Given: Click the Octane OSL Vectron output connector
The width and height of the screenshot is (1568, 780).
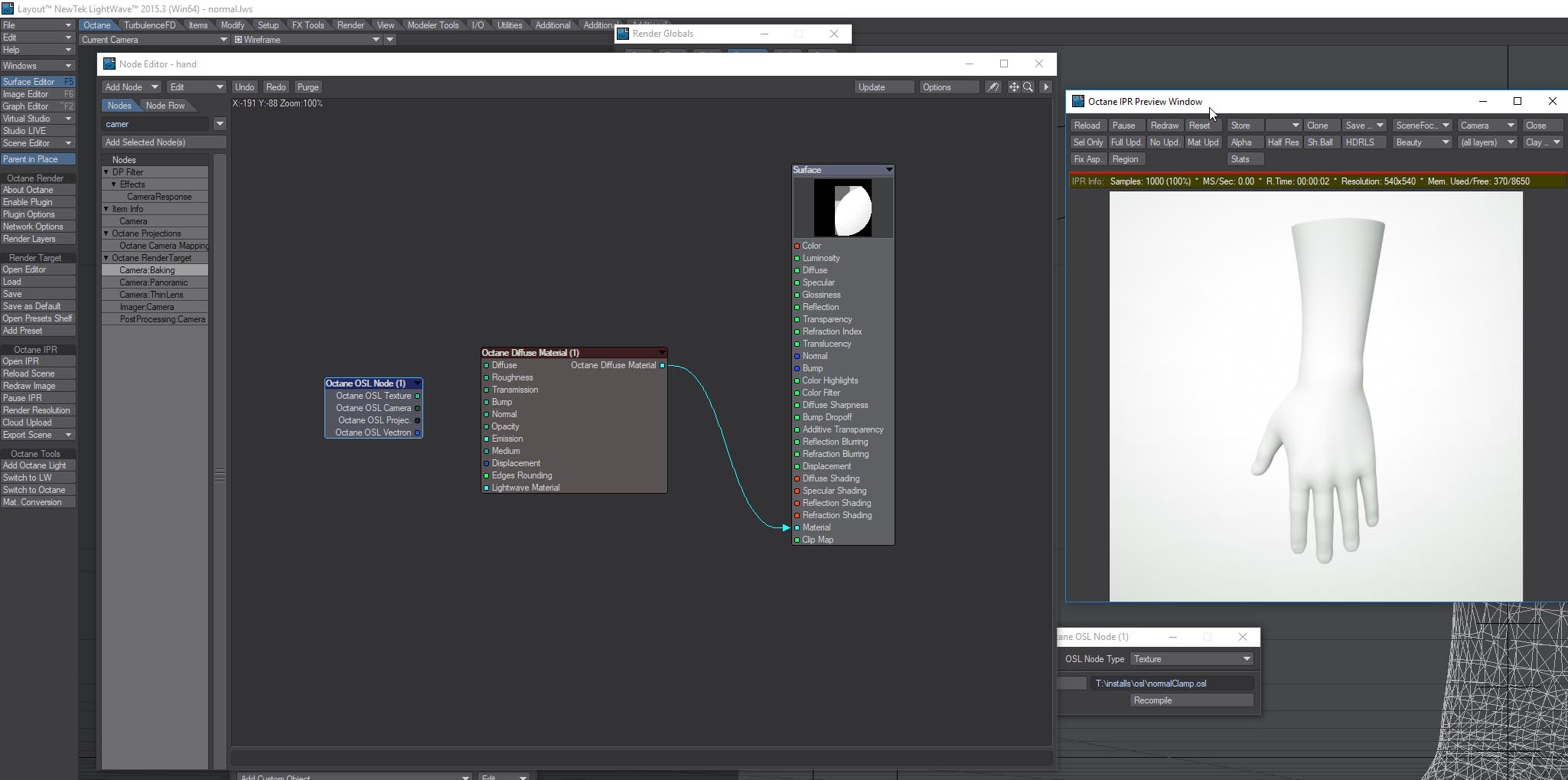Looking at the screenshot, I should 417,433.
